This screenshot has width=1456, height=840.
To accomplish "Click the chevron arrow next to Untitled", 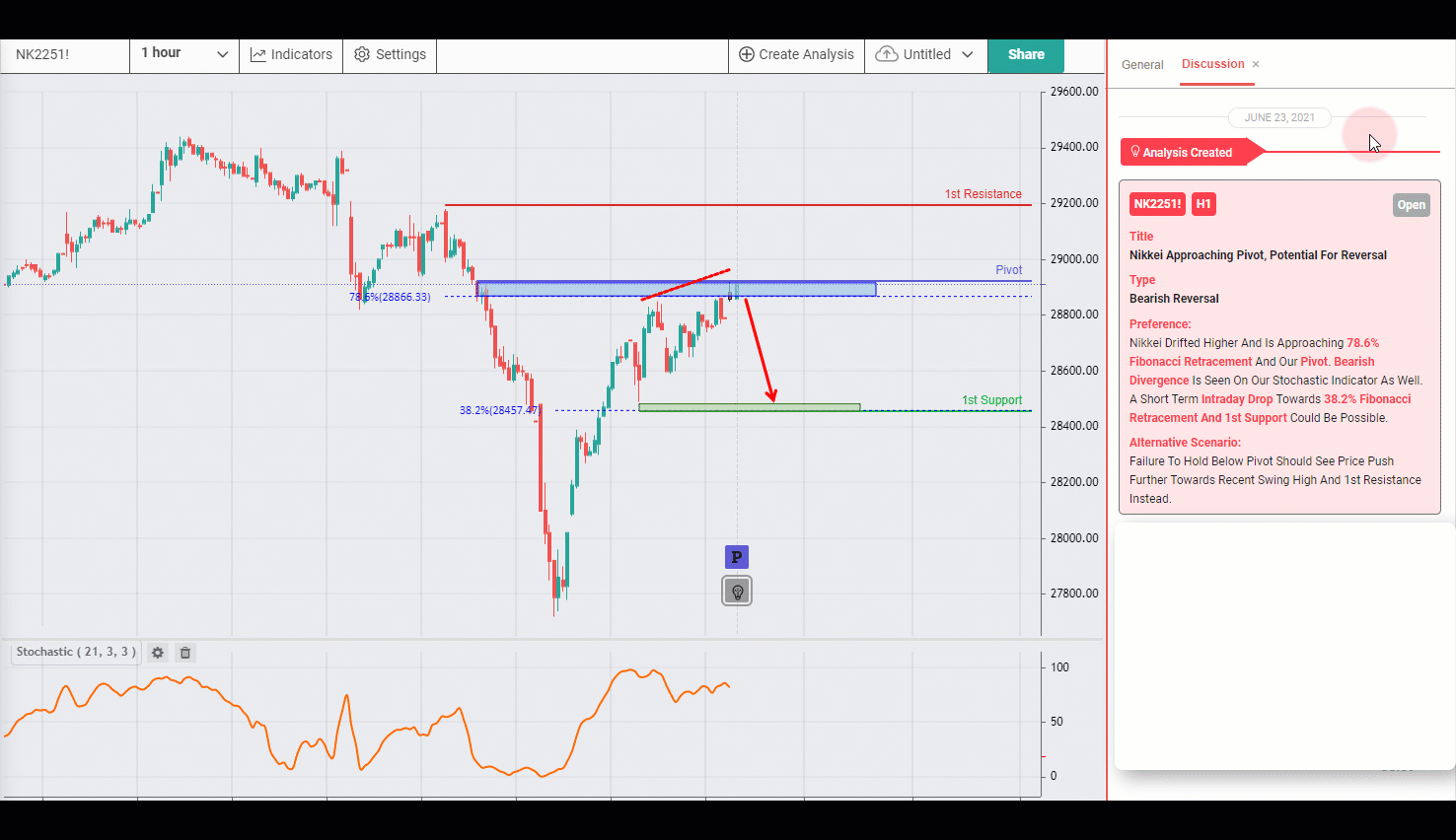I will click(x=967, y=55).
